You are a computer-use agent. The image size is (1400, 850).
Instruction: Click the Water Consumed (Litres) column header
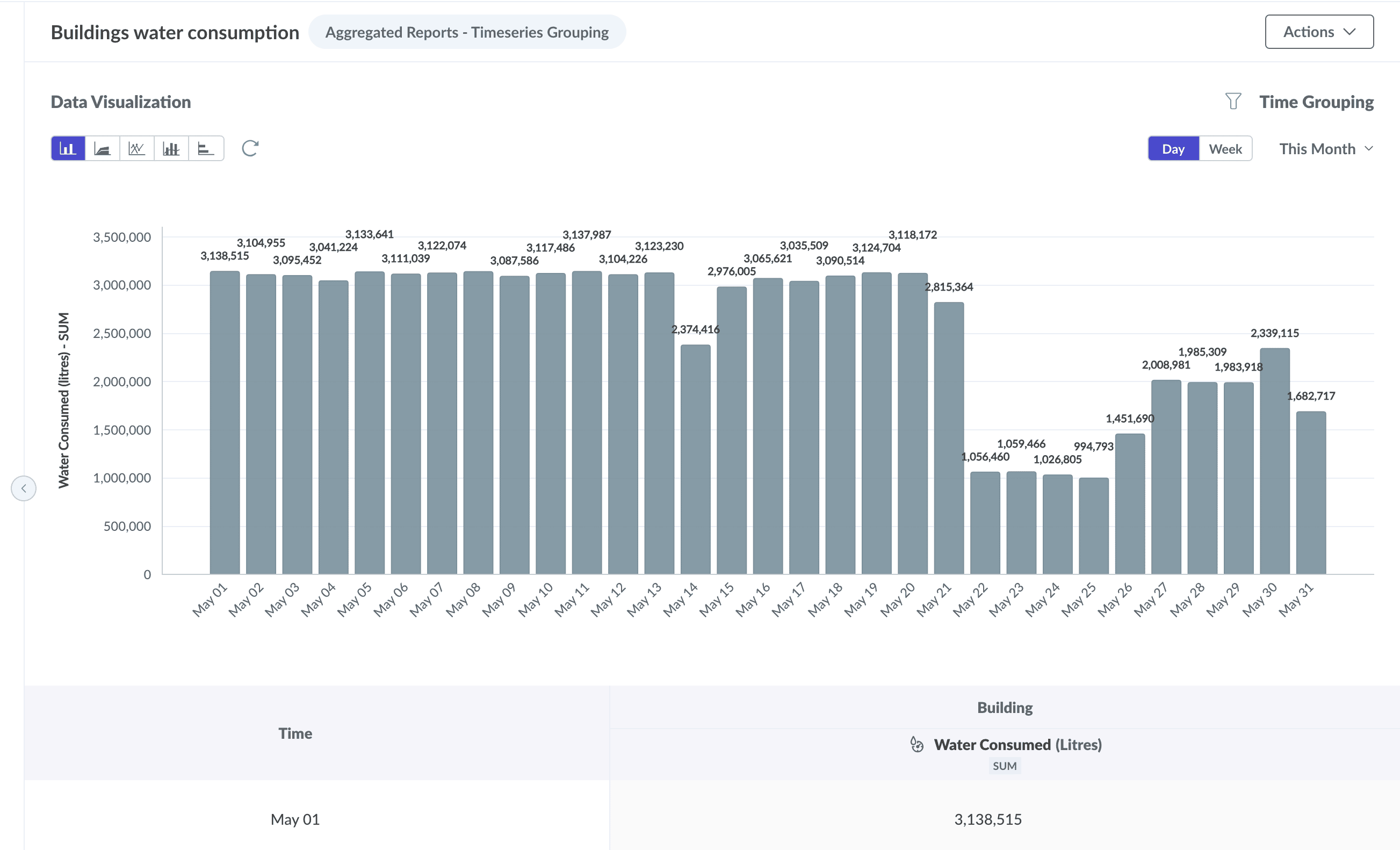pyautogui.click(x=1017, y=744)
